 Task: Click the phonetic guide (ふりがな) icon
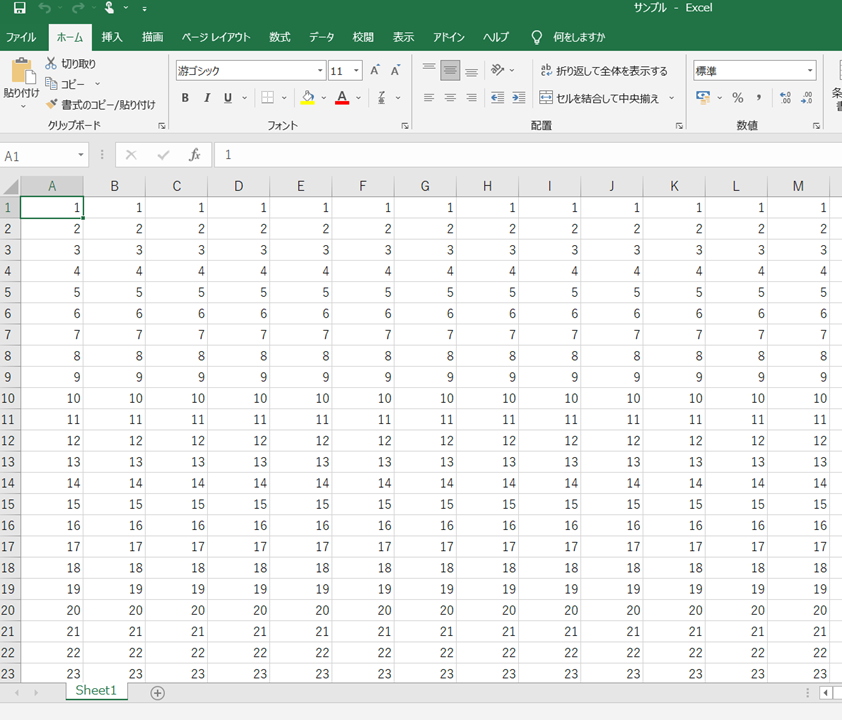tap(381, 98)
